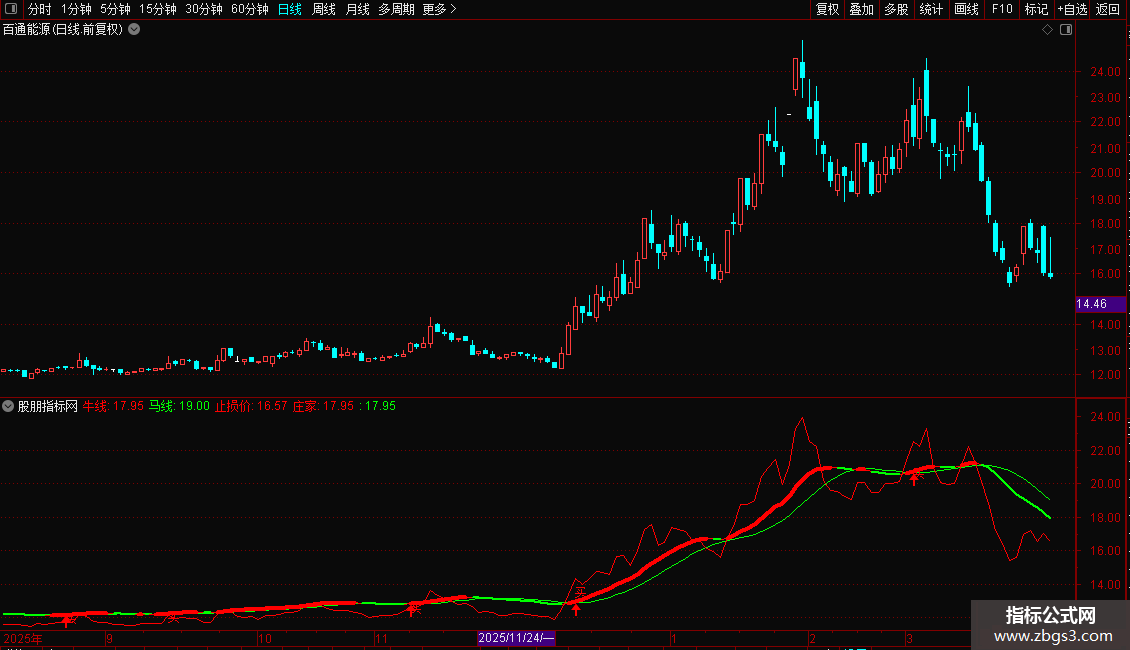Click the 叠加 overlay button
1130x650 pixels.
point(861,9)
